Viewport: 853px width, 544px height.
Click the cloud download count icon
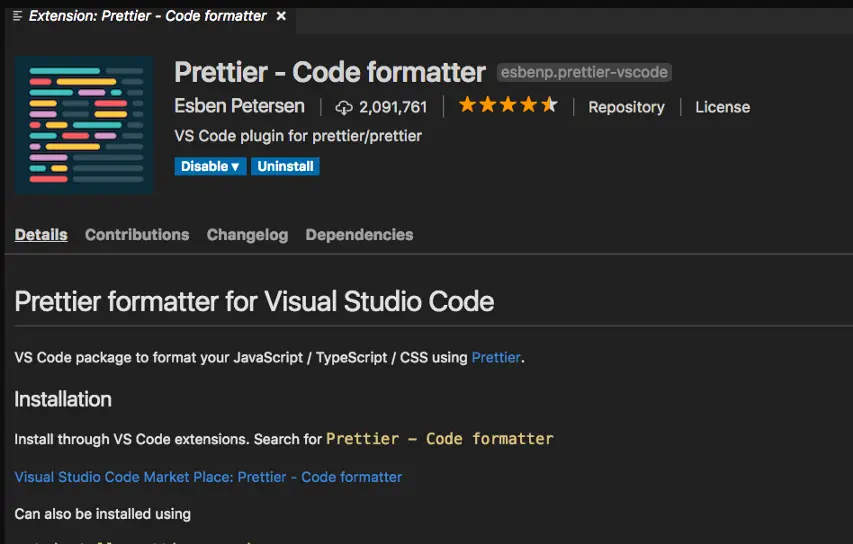pyautogui.click(x=344, y=108)
